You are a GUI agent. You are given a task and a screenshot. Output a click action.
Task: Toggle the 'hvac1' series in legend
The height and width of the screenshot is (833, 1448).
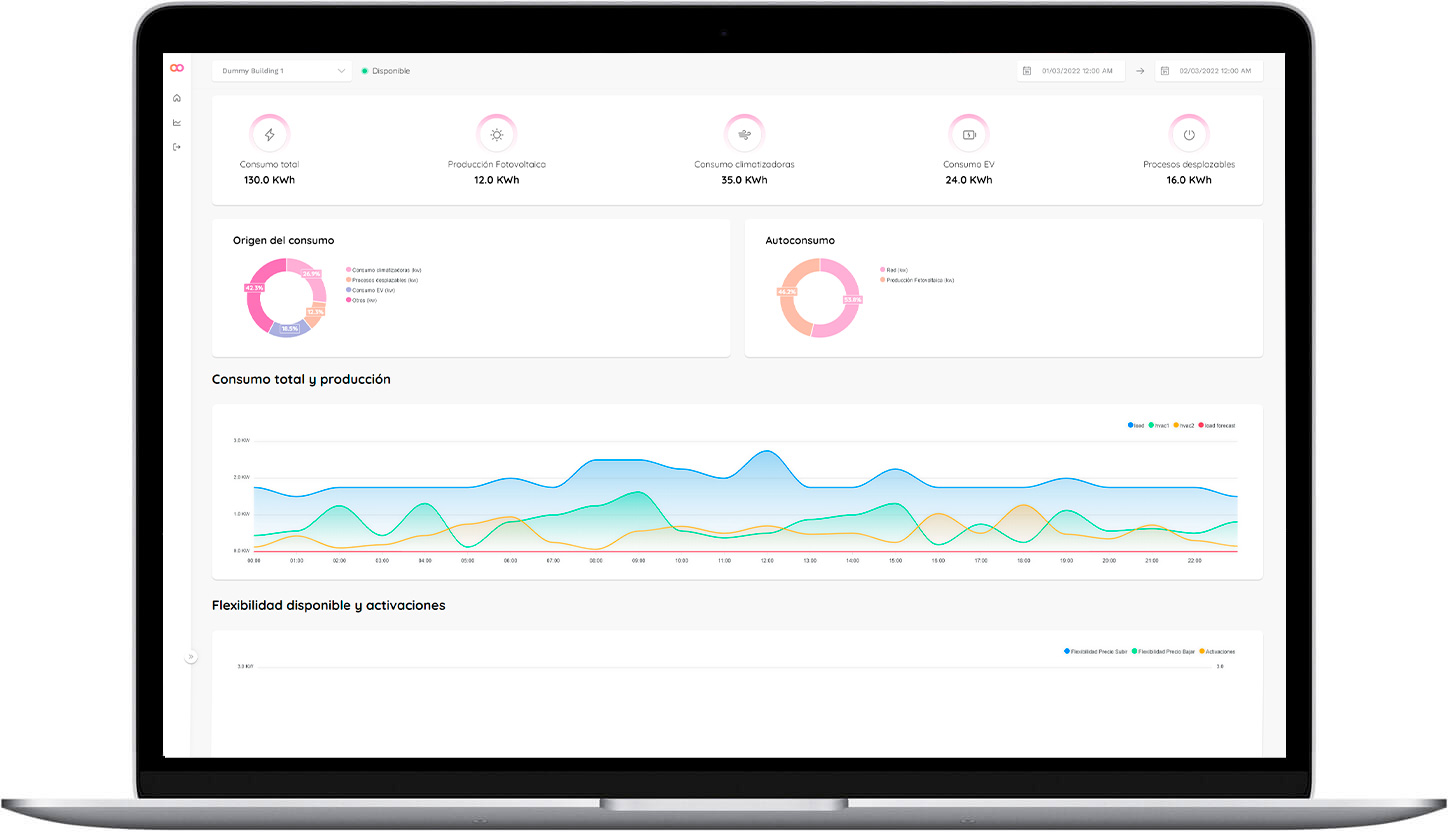pyautogui.click(x=1158, y=426)
